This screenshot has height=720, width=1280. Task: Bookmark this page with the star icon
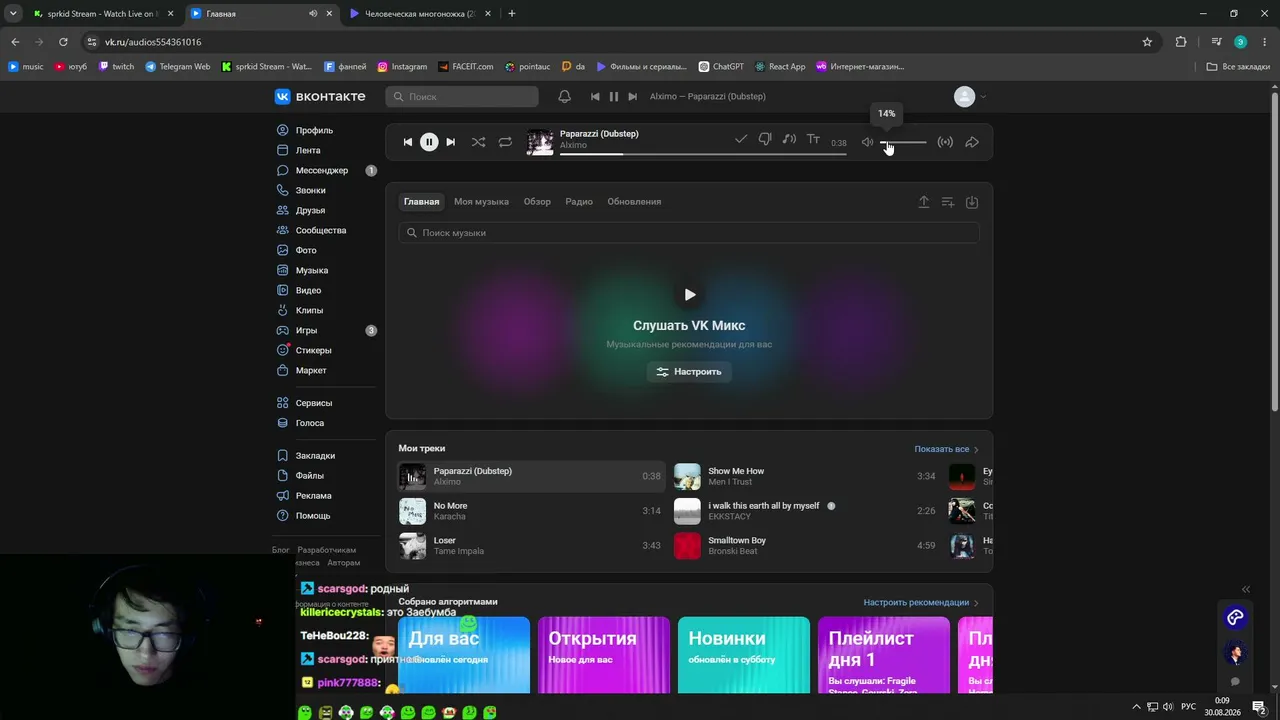pos(1147,42)
